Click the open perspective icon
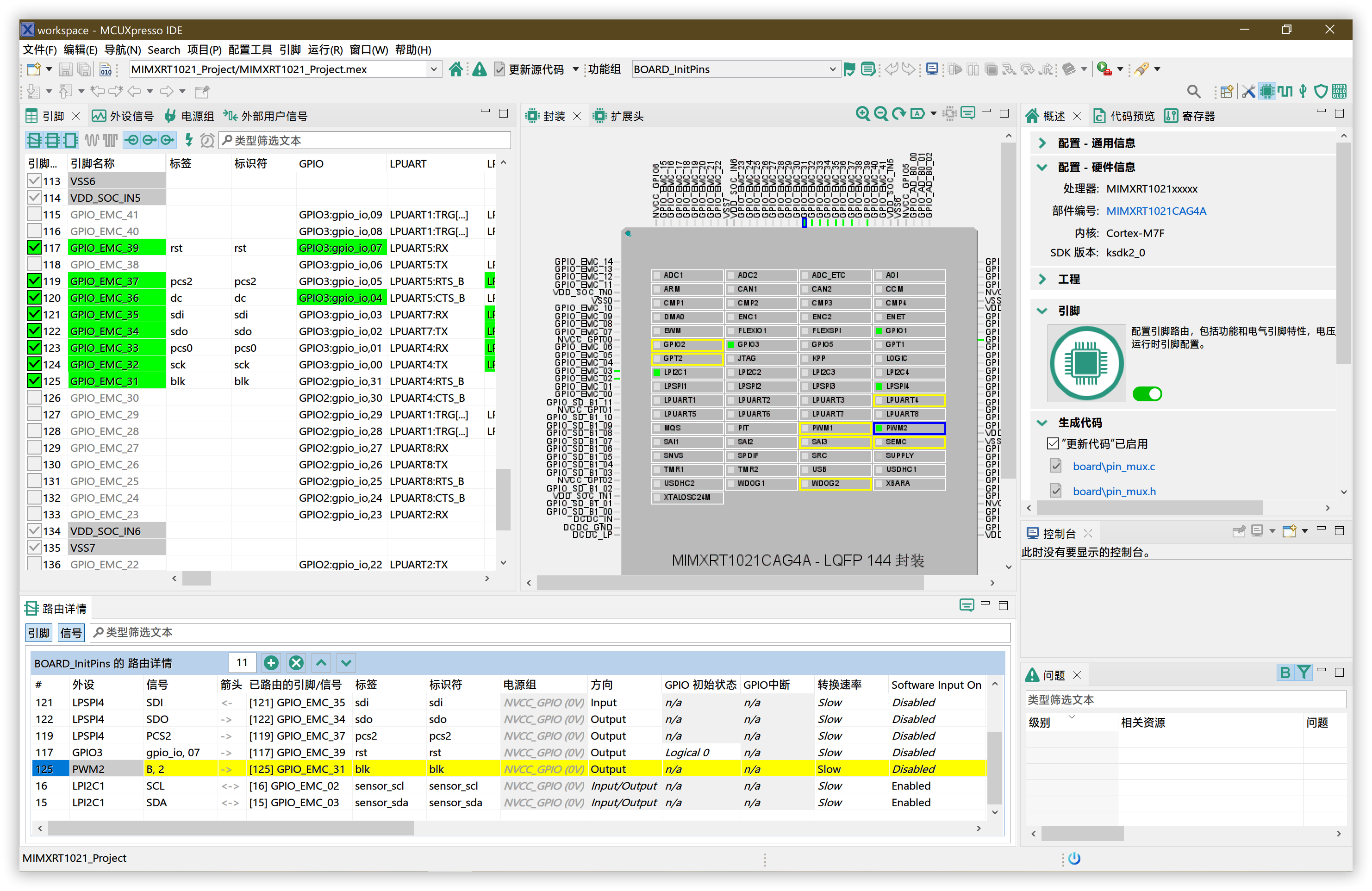 coord(1226,91)
